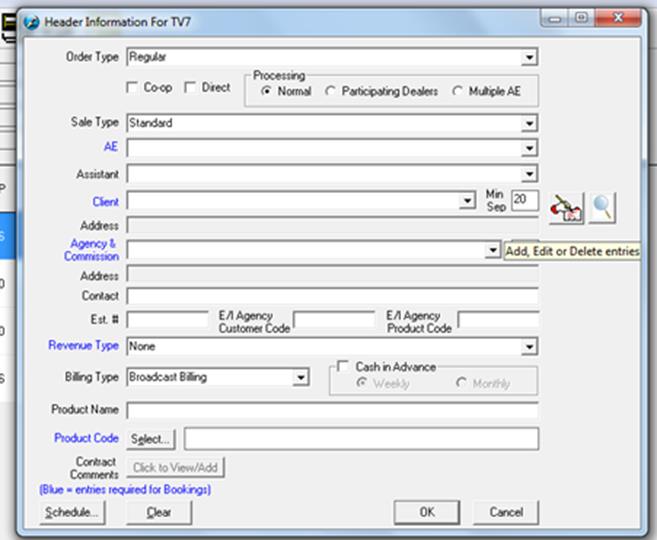The height and width of the screenshot is (540, 657).
Task: Select the Normal processing radio button
Action: [x=267, y=91]
